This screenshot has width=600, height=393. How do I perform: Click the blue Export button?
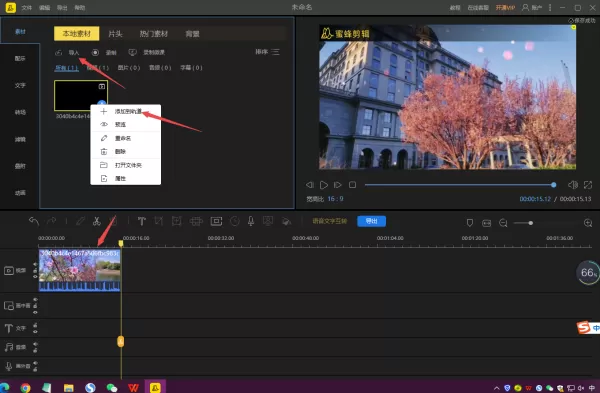(x=371, y=221)
